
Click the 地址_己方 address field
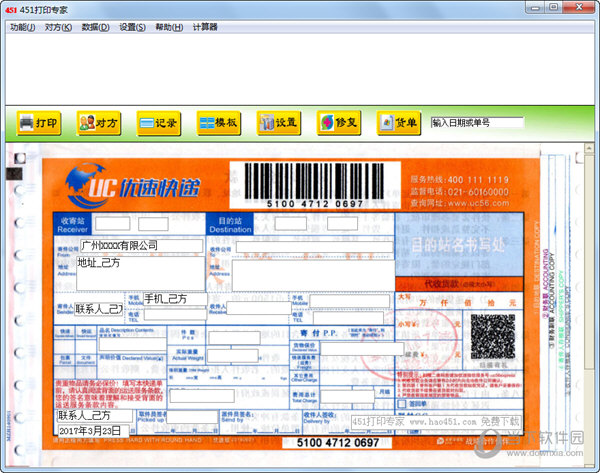pos(140,274)
